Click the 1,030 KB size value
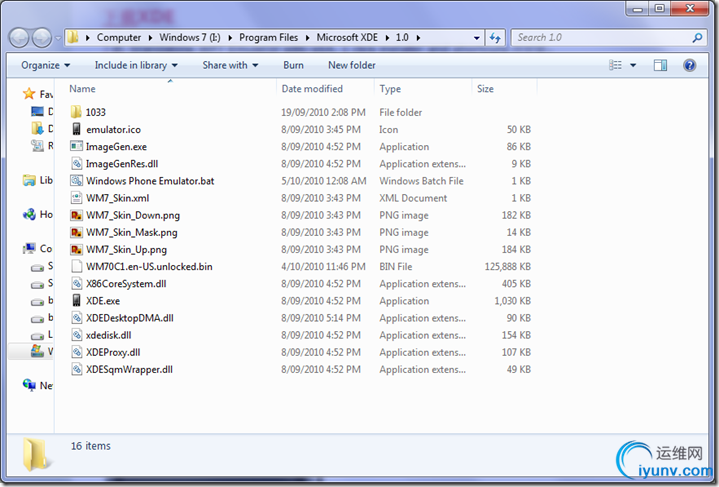The height and width of the screenshot is (487, 719). point(512,301)
